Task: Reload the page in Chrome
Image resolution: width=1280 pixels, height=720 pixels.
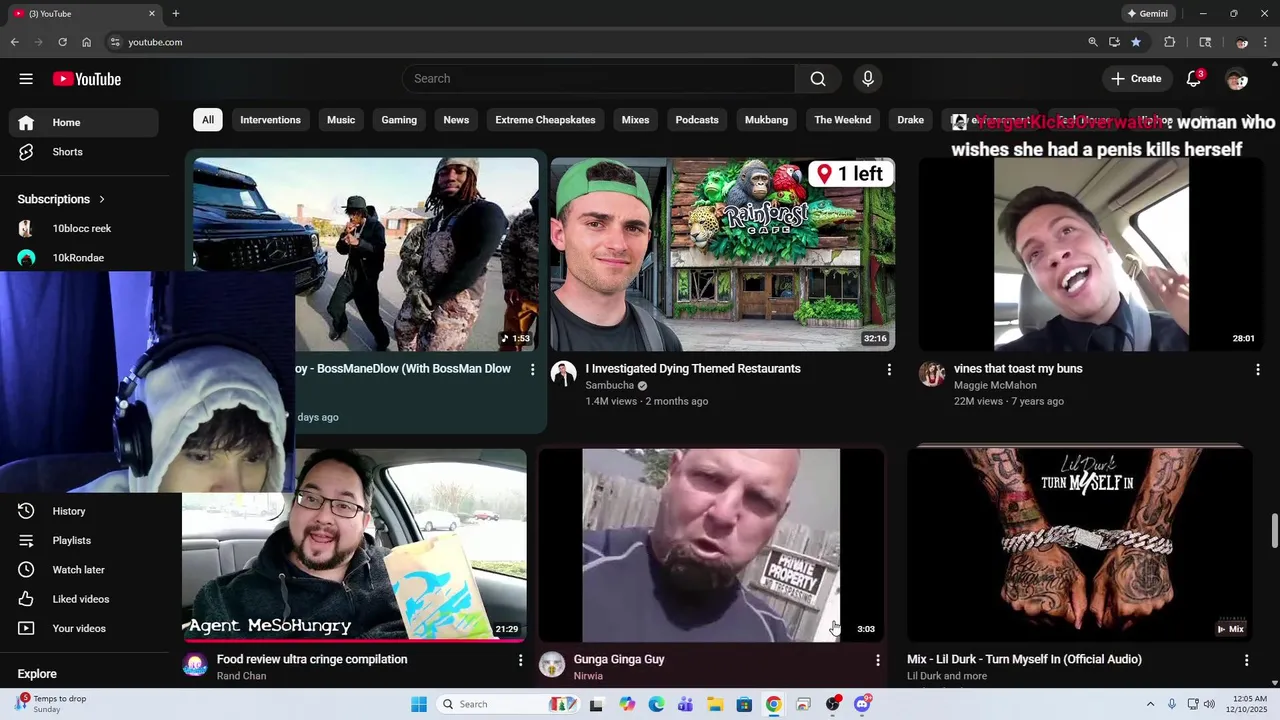Action: [62, 42]
